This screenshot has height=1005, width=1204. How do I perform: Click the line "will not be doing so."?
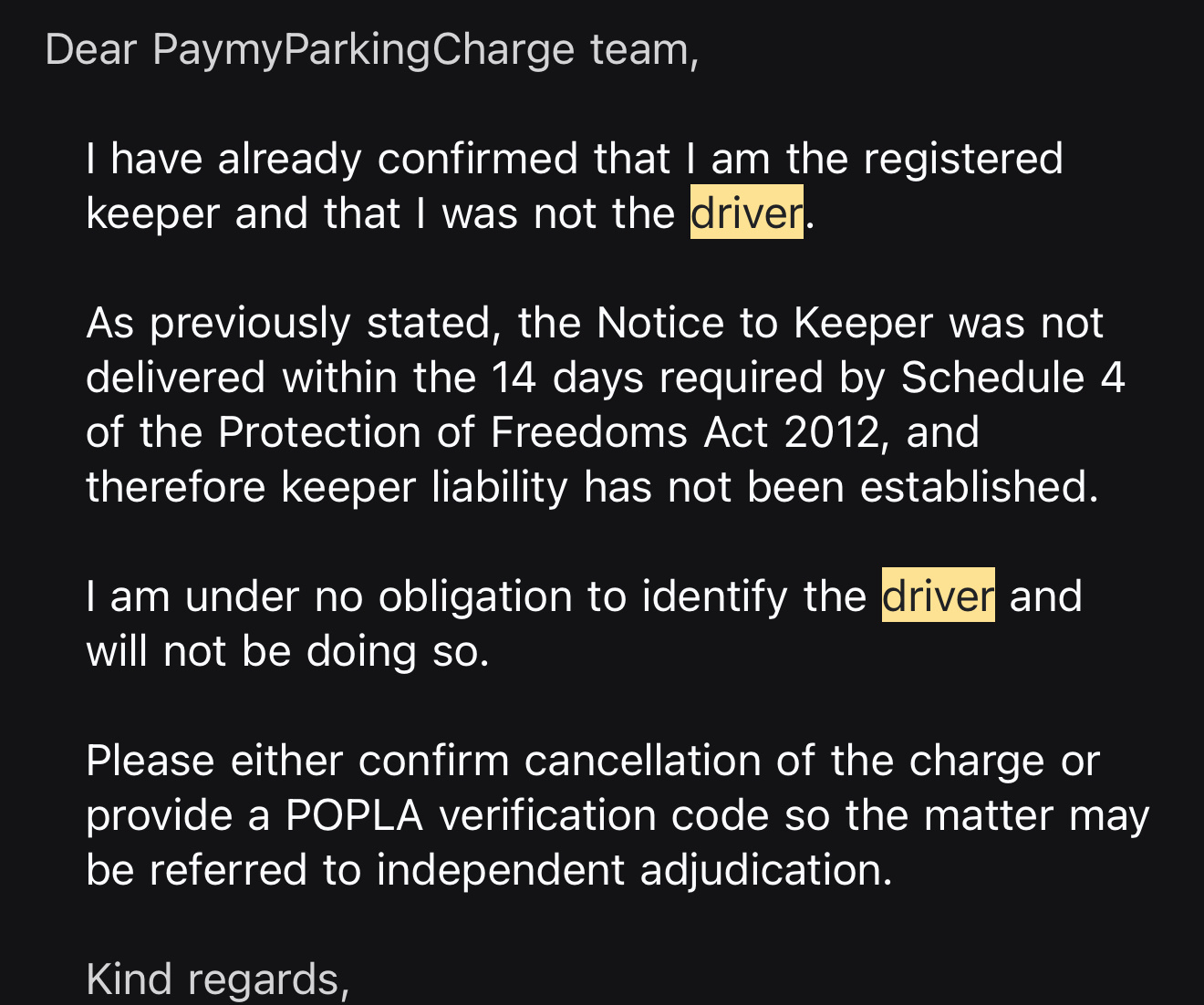(x=287, y=651)
